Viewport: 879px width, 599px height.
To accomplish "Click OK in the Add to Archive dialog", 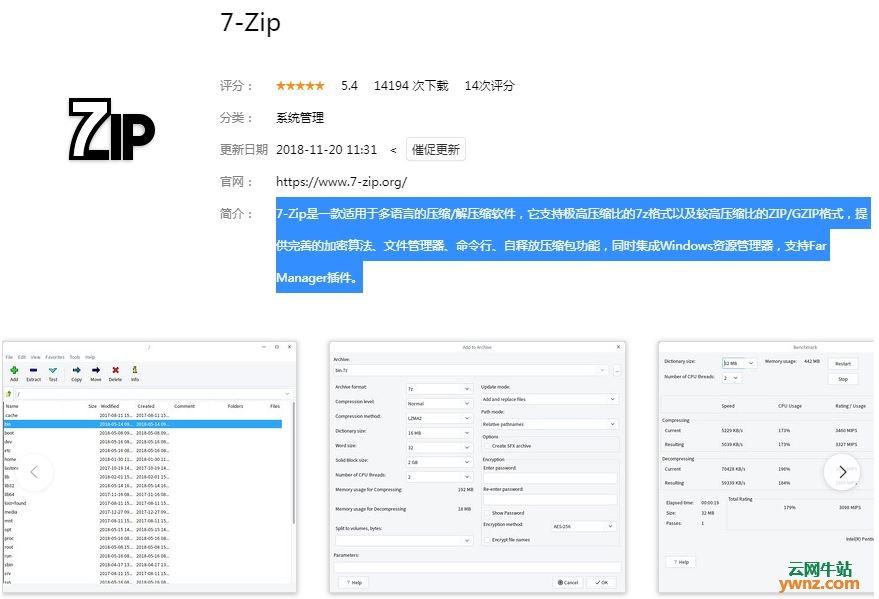I will [x=602, y=582].
